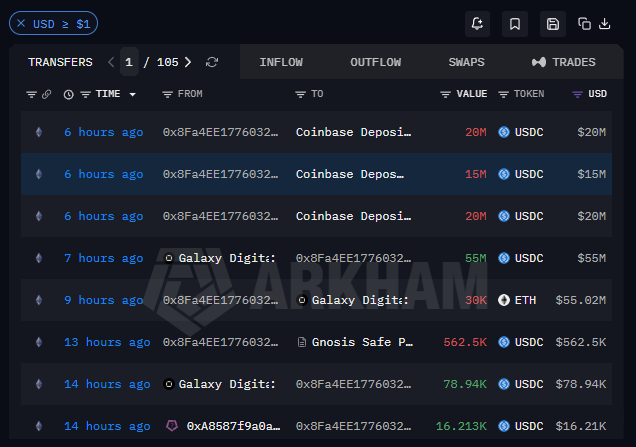Click USDC token in 55M row
Viewport: 636px width, 447px height.
[521, 258]
